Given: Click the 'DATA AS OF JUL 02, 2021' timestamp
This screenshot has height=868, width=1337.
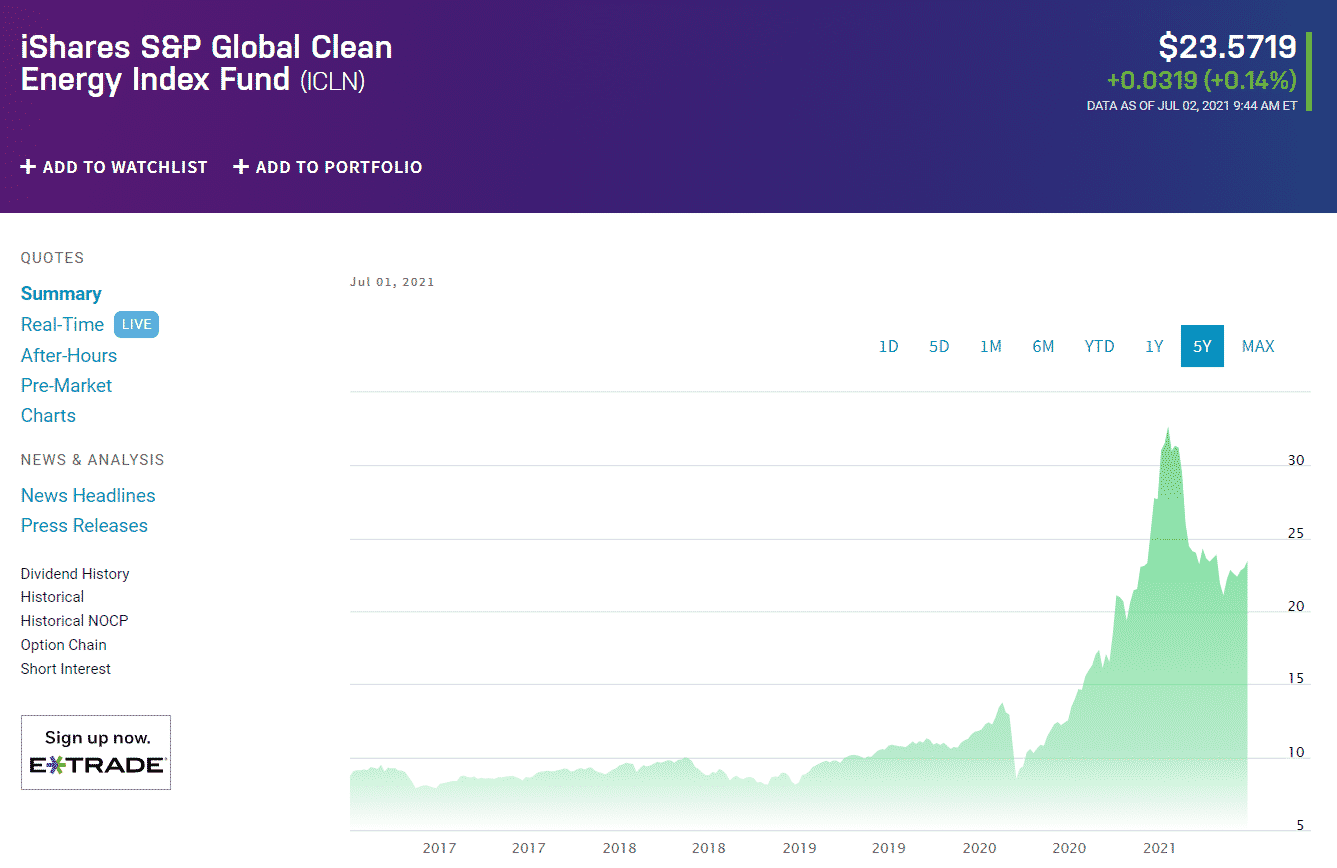Looking at the screenshot, I should click(x=1192, y=105).
